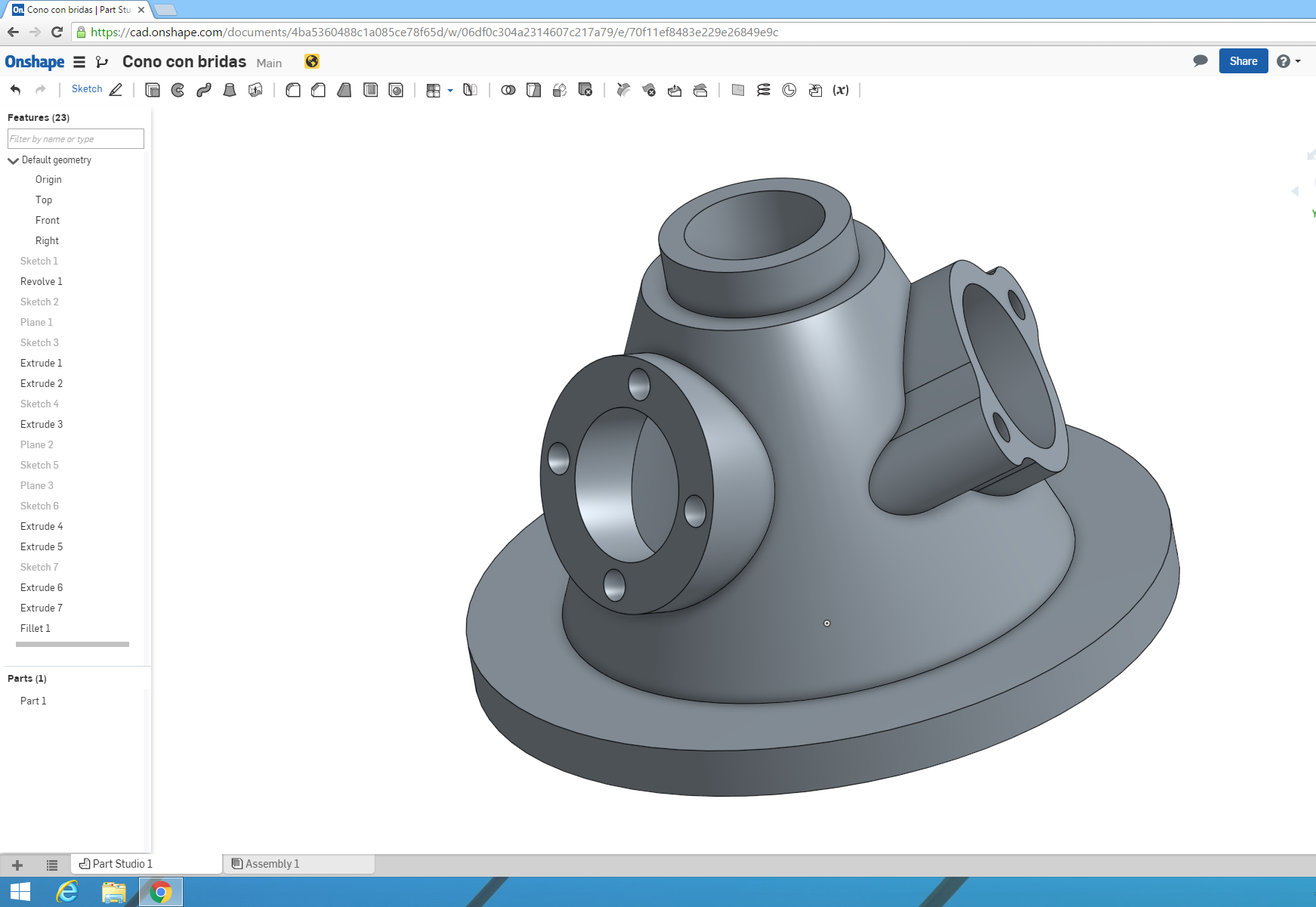Switch to the Assembly 1 tab

coord(299,864)
